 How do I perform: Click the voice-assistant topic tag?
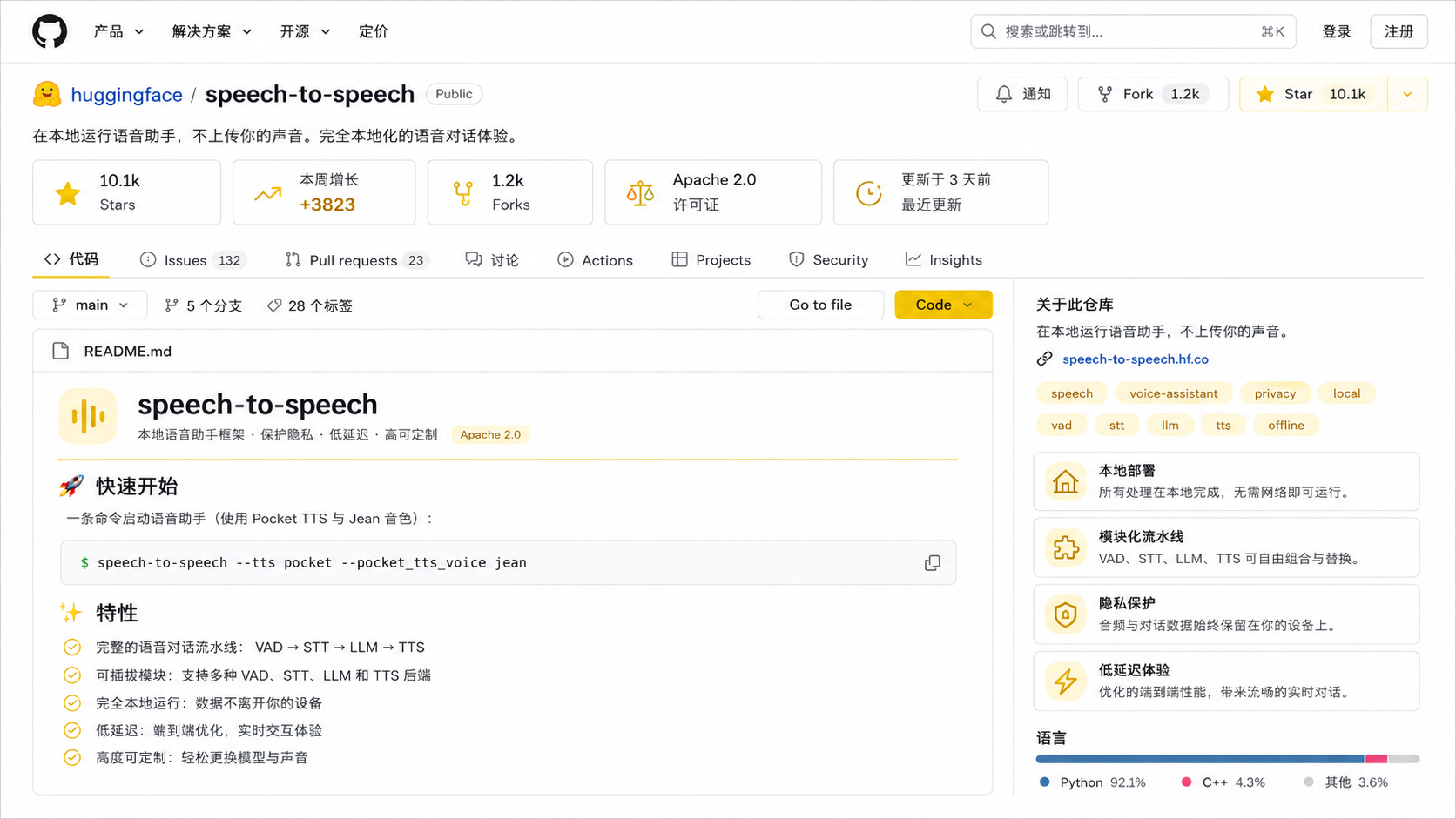[1173, 393]
